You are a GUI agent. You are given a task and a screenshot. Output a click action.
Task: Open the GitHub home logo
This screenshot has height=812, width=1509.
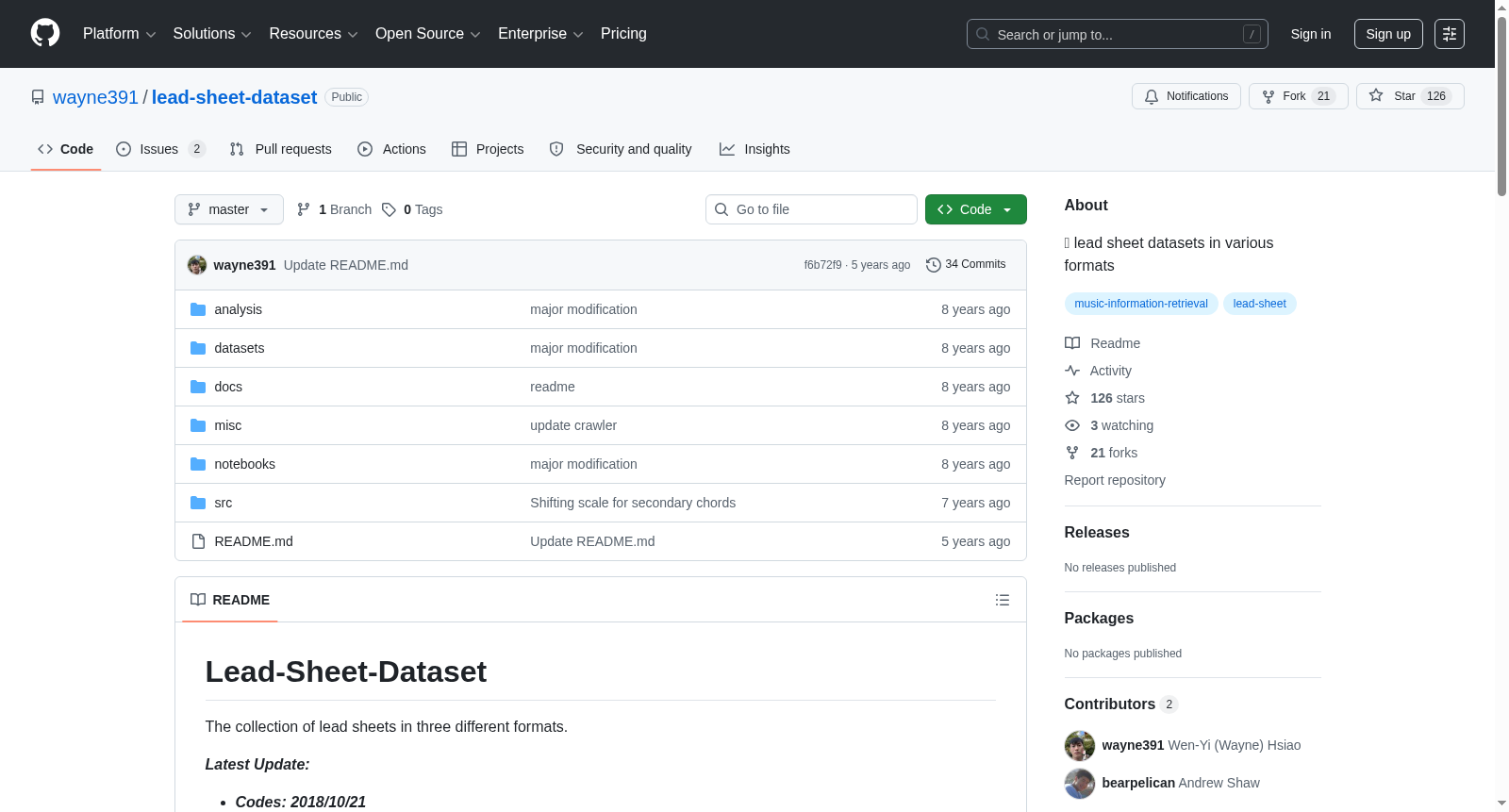[x=45, y=34]
